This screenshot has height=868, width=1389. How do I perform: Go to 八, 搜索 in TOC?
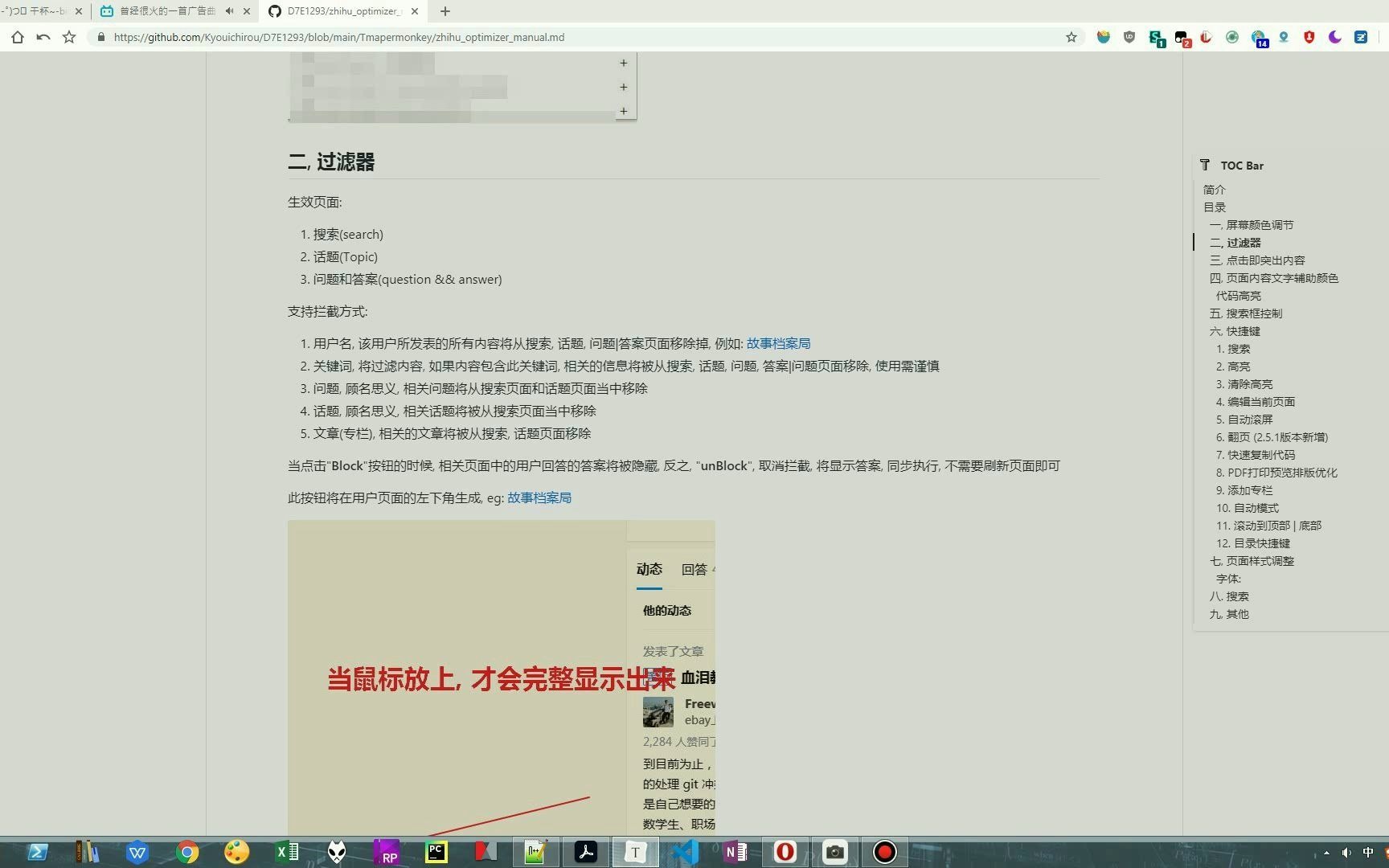[1229, 596]
